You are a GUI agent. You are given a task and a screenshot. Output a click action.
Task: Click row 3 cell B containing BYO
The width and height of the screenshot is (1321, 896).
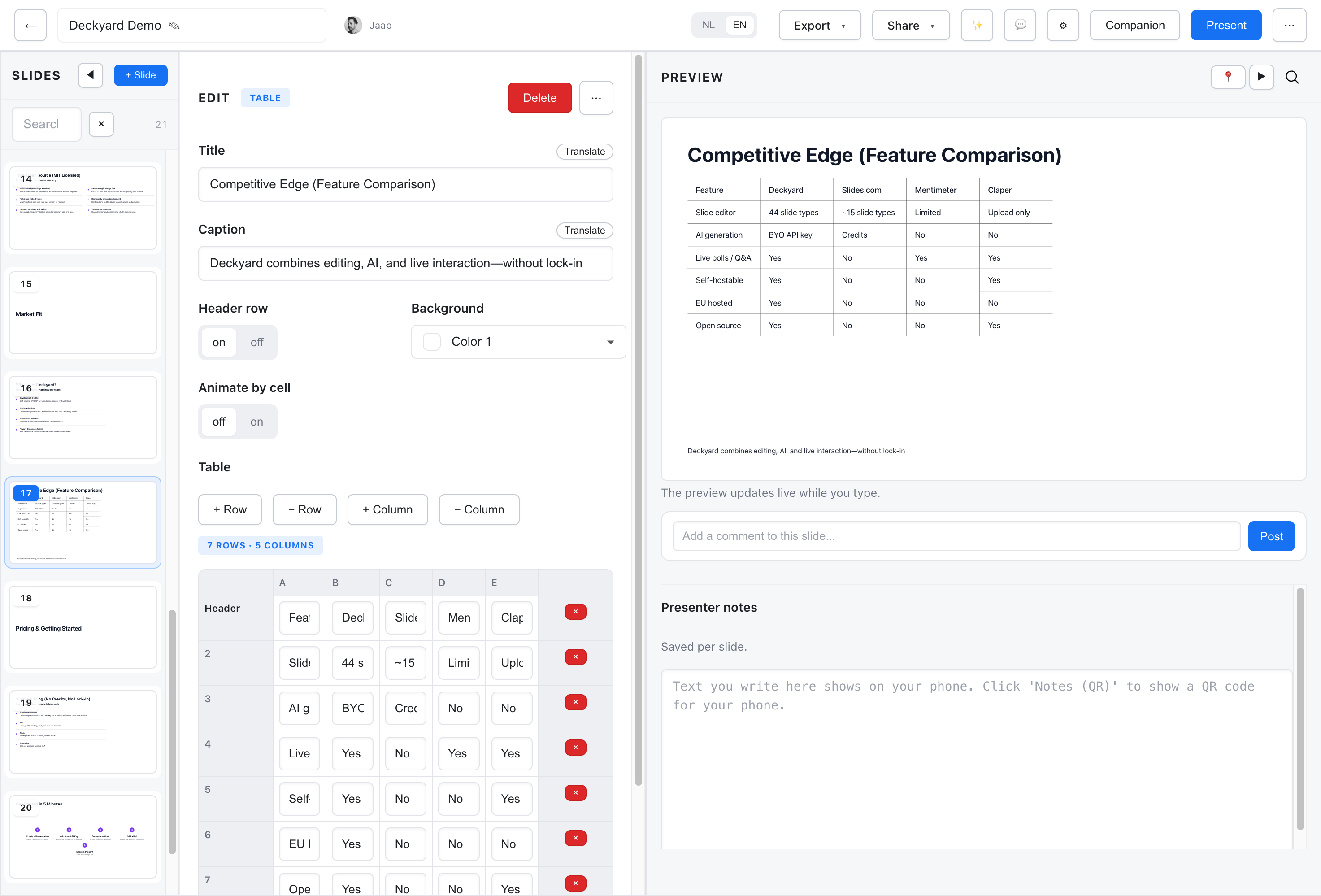[352, 708]
